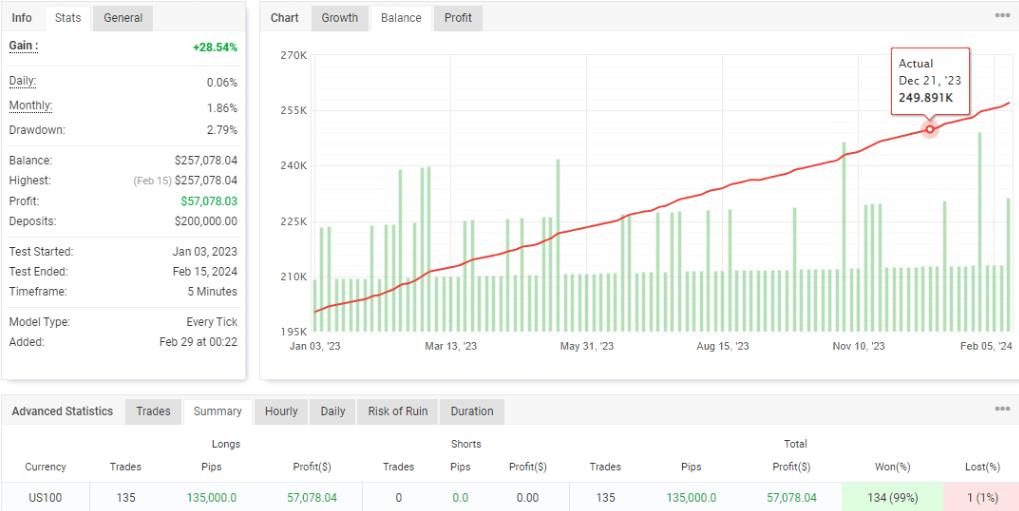View the Hourly statistics tab
Image resolution: width=1019 pixels, height=511 pixels.
[x=281, y=411]
